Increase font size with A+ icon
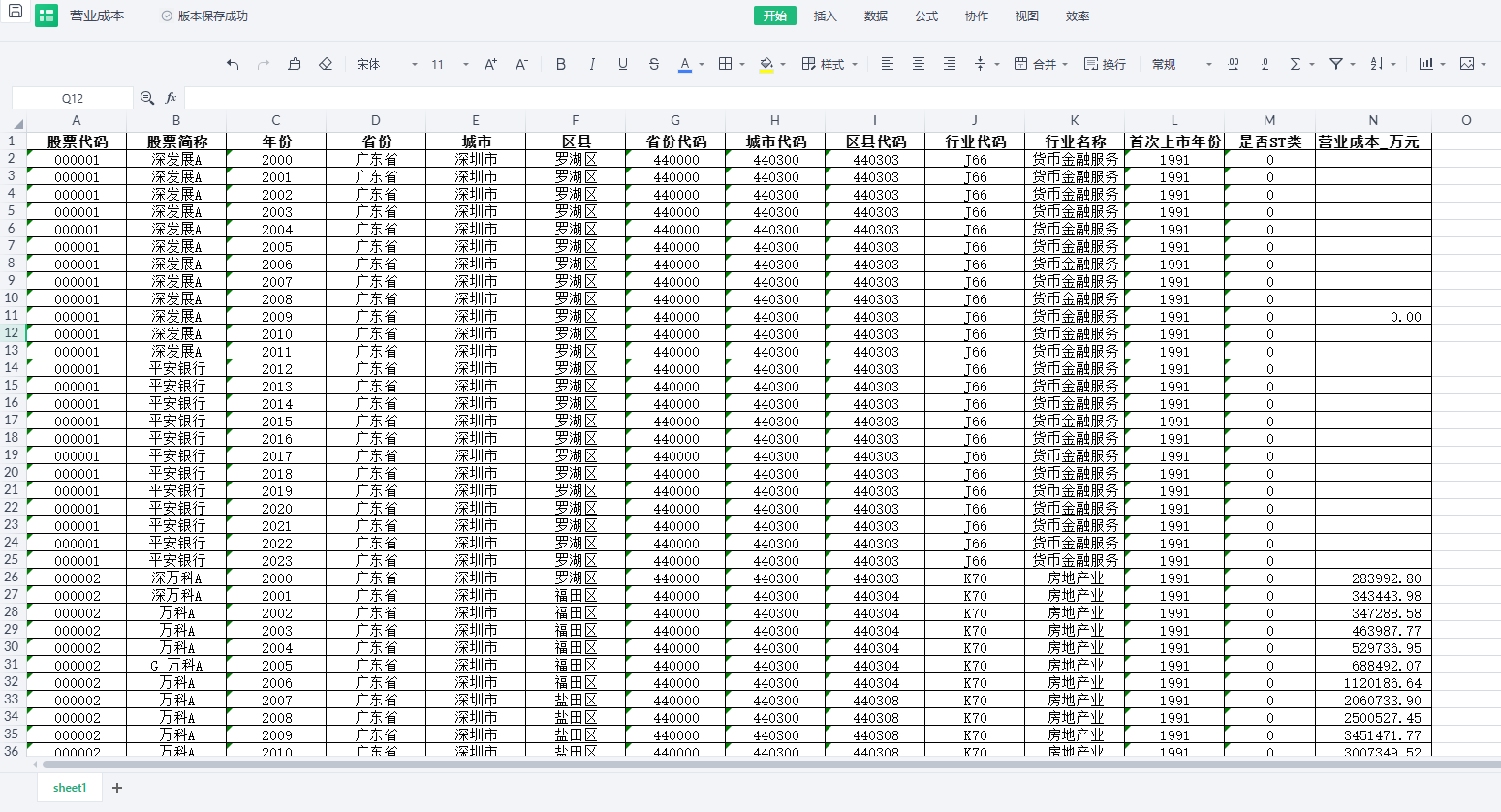This screenshot has width=1501, height=812. pos(490,64)
